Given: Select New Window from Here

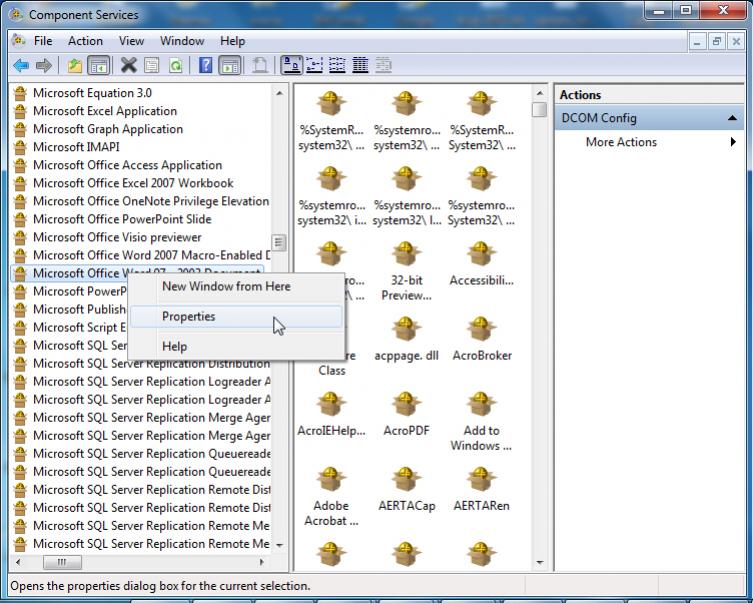Looking at the screenshot, I should click(x=226, y=286).
